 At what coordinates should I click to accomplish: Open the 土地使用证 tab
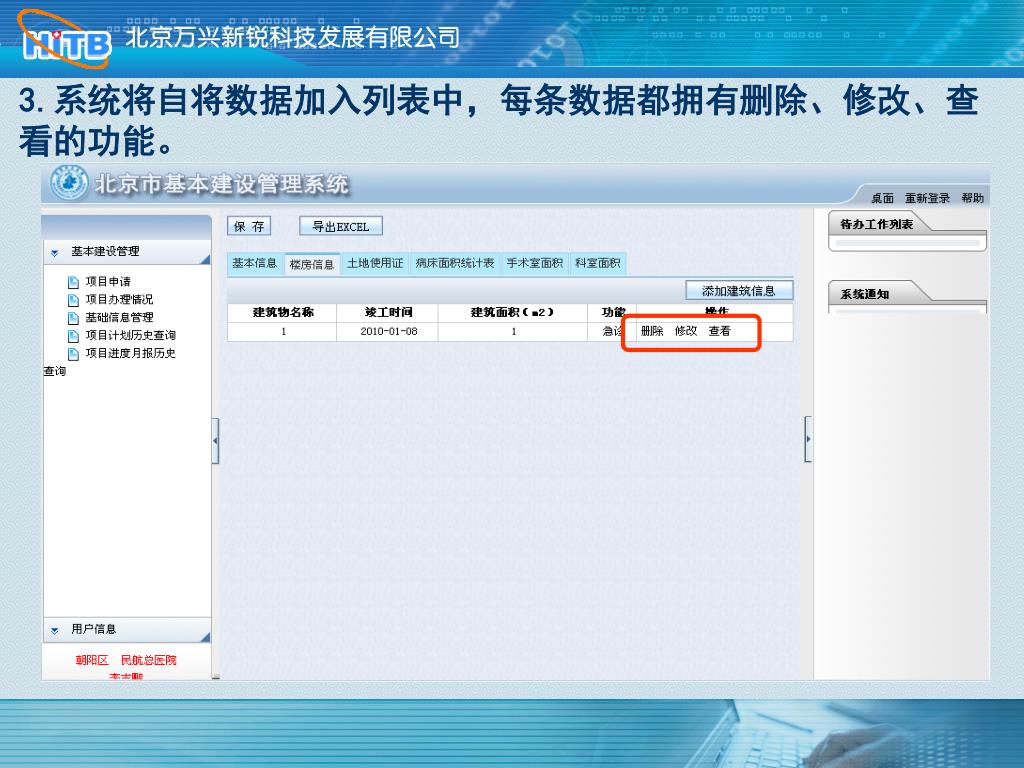tap(375, 263)
